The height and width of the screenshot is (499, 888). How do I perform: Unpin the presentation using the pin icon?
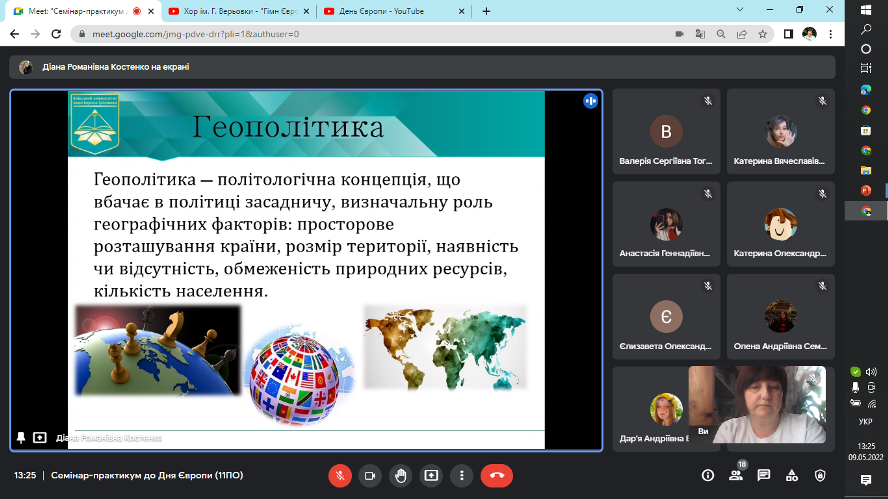21,437
